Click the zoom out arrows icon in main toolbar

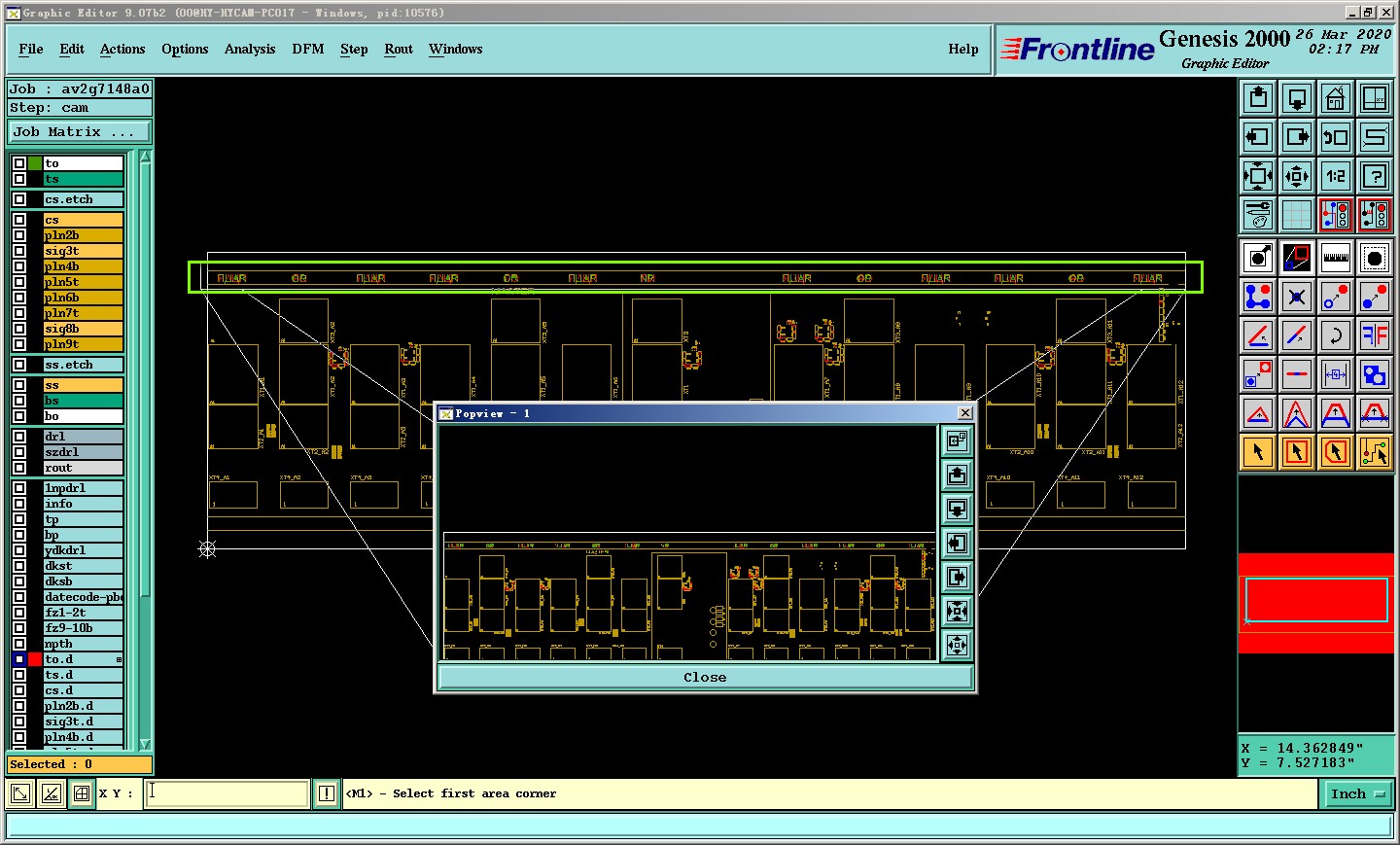point(1297,175)
